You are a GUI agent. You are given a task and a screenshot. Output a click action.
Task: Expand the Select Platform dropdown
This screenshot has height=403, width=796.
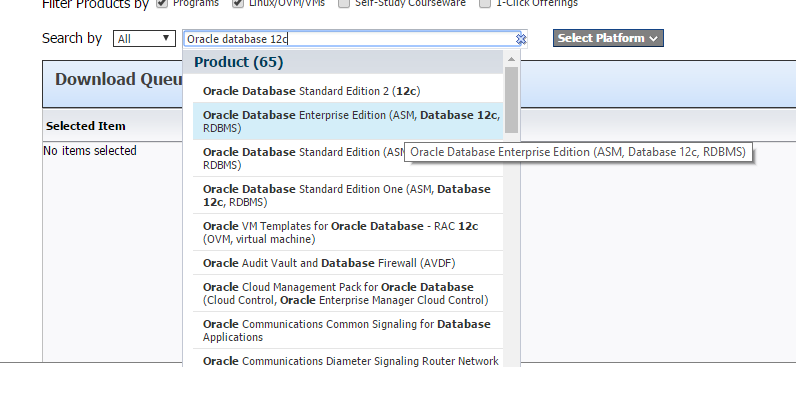(x=608, y=38)
